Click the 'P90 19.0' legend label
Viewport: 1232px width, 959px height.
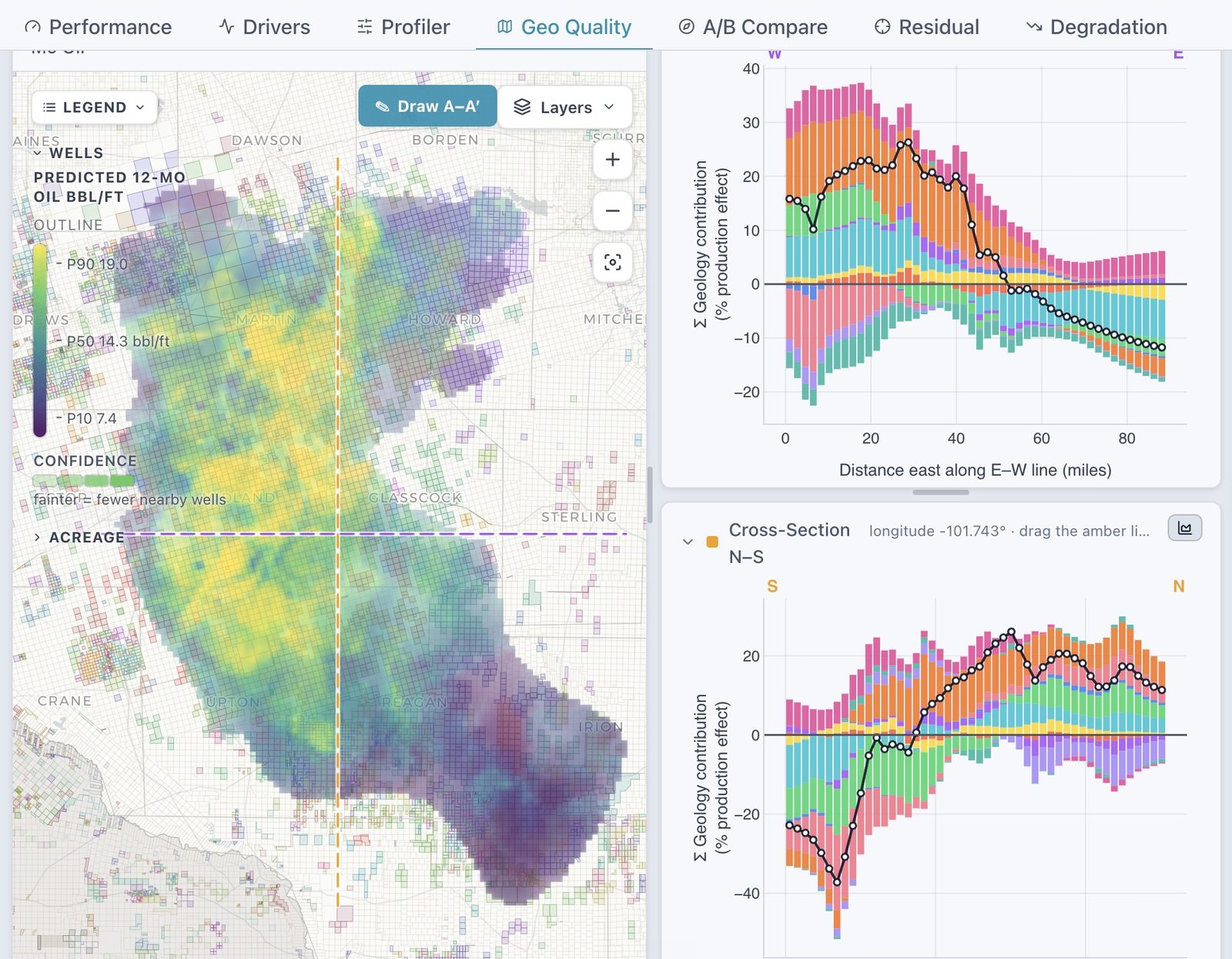(x=97, y=264)
